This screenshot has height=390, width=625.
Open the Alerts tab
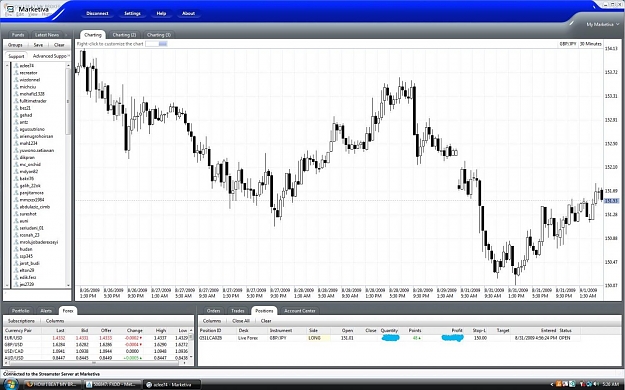click(x=46, y=311)
